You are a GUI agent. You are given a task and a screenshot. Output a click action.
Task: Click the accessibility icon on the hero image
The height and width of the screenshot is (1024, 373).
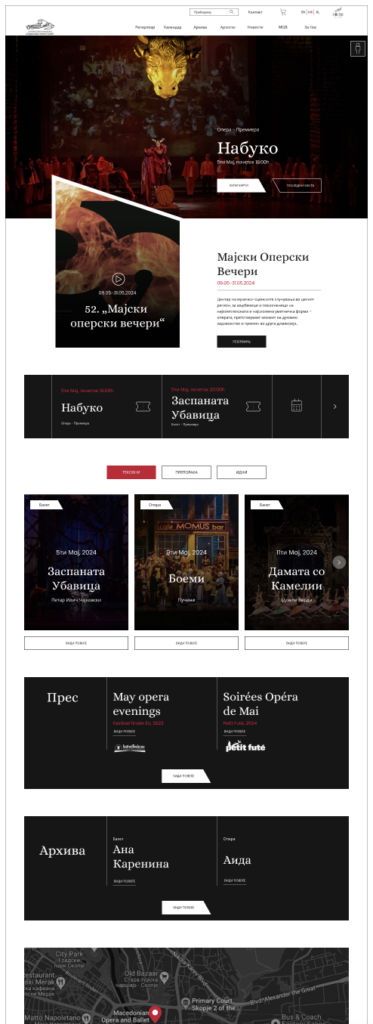coord(357,49)
